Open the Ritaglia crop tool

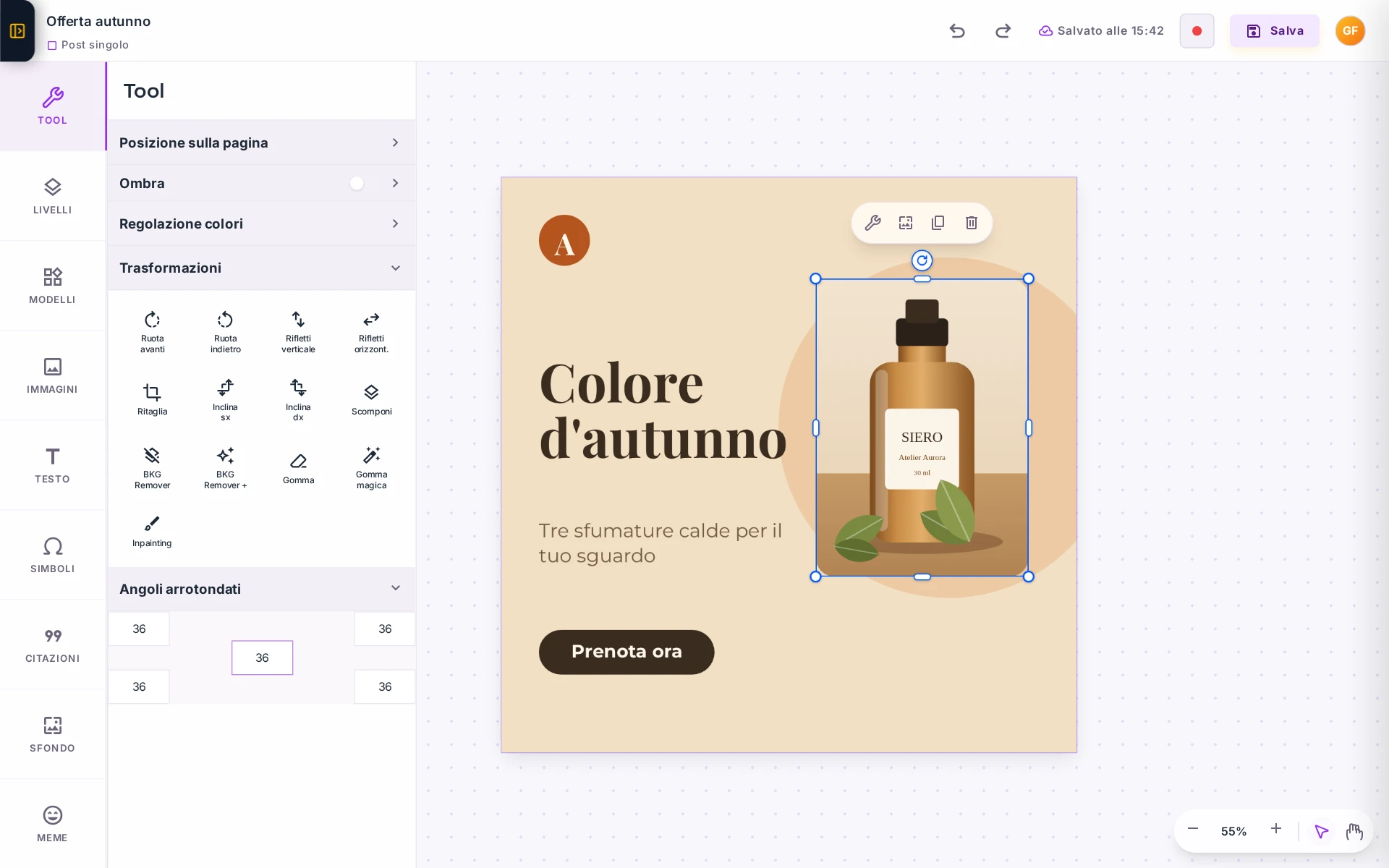[152, 400]
